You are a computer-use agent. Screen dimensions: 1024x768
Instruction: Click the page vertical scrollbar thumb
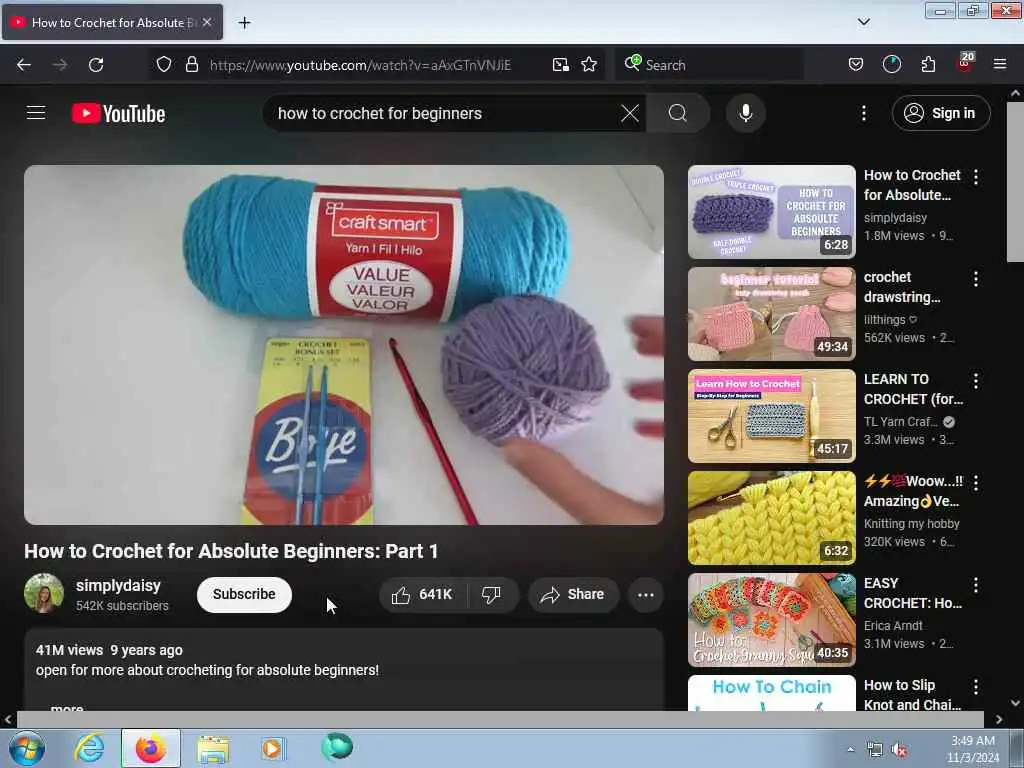1015,182
